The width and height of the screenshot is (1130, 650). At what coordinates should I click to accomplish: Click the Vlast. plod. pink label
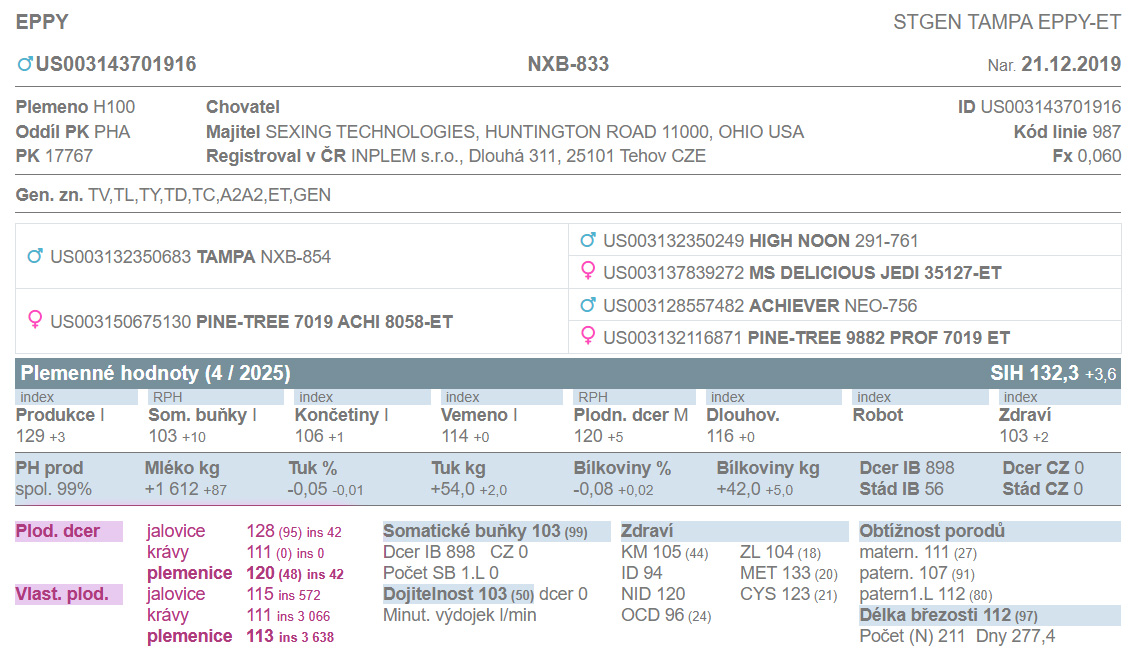(68, 595)
